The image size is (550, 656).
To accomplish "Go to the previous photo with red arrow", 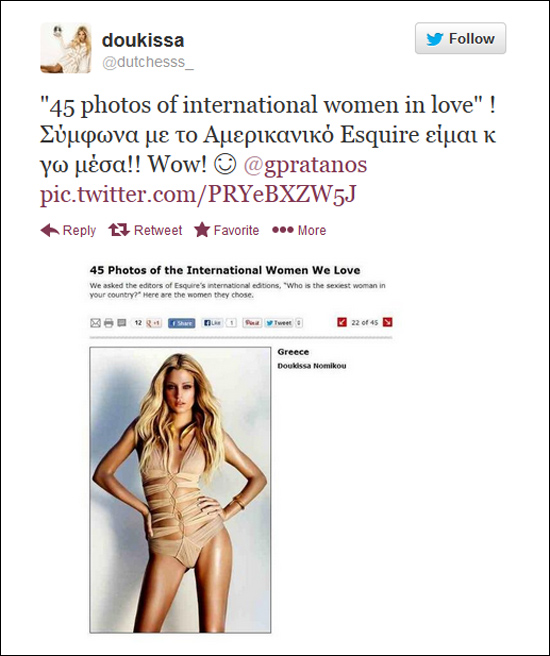I will point(342,322).
